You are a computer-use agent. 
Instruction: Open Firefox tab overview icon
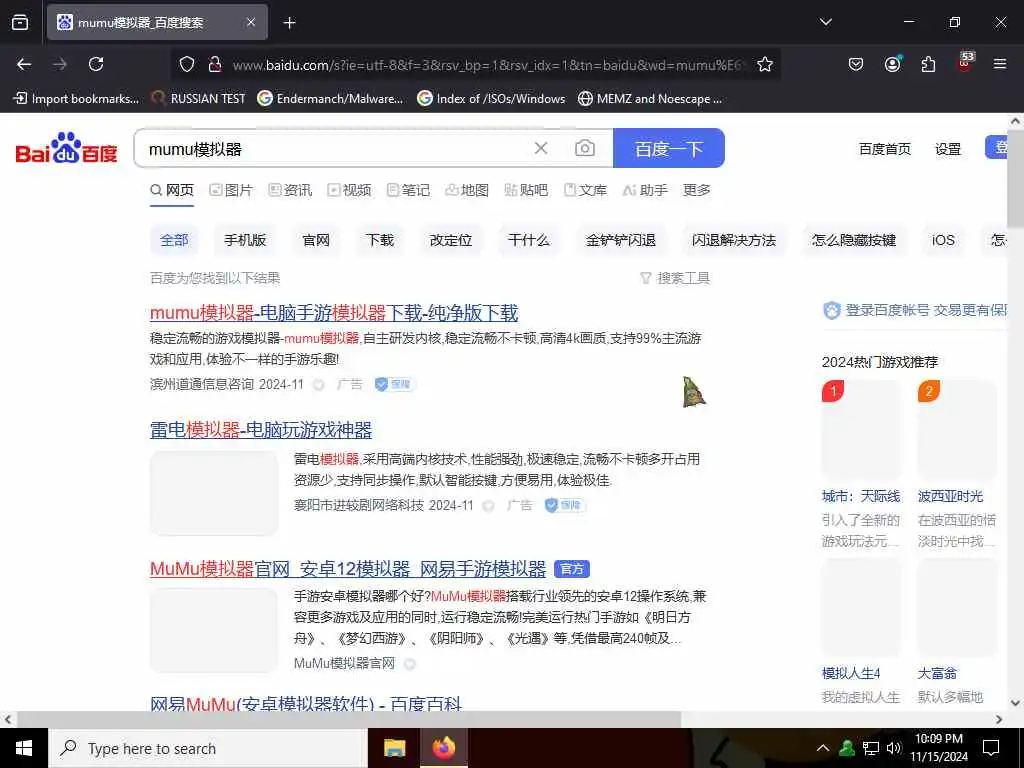[20, 22]
